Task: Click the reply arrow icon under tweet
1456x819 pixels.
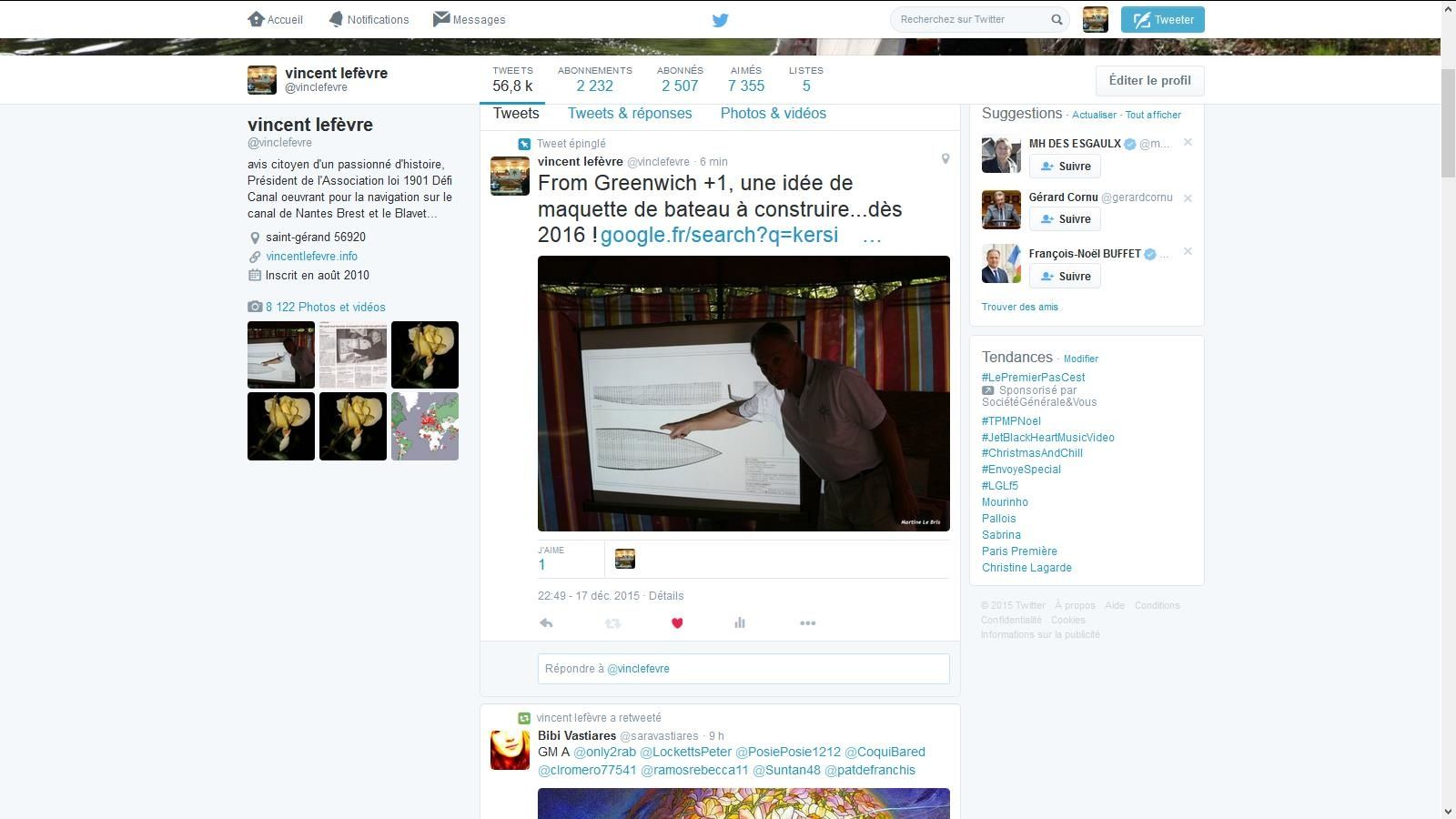Action: [546, 623]
